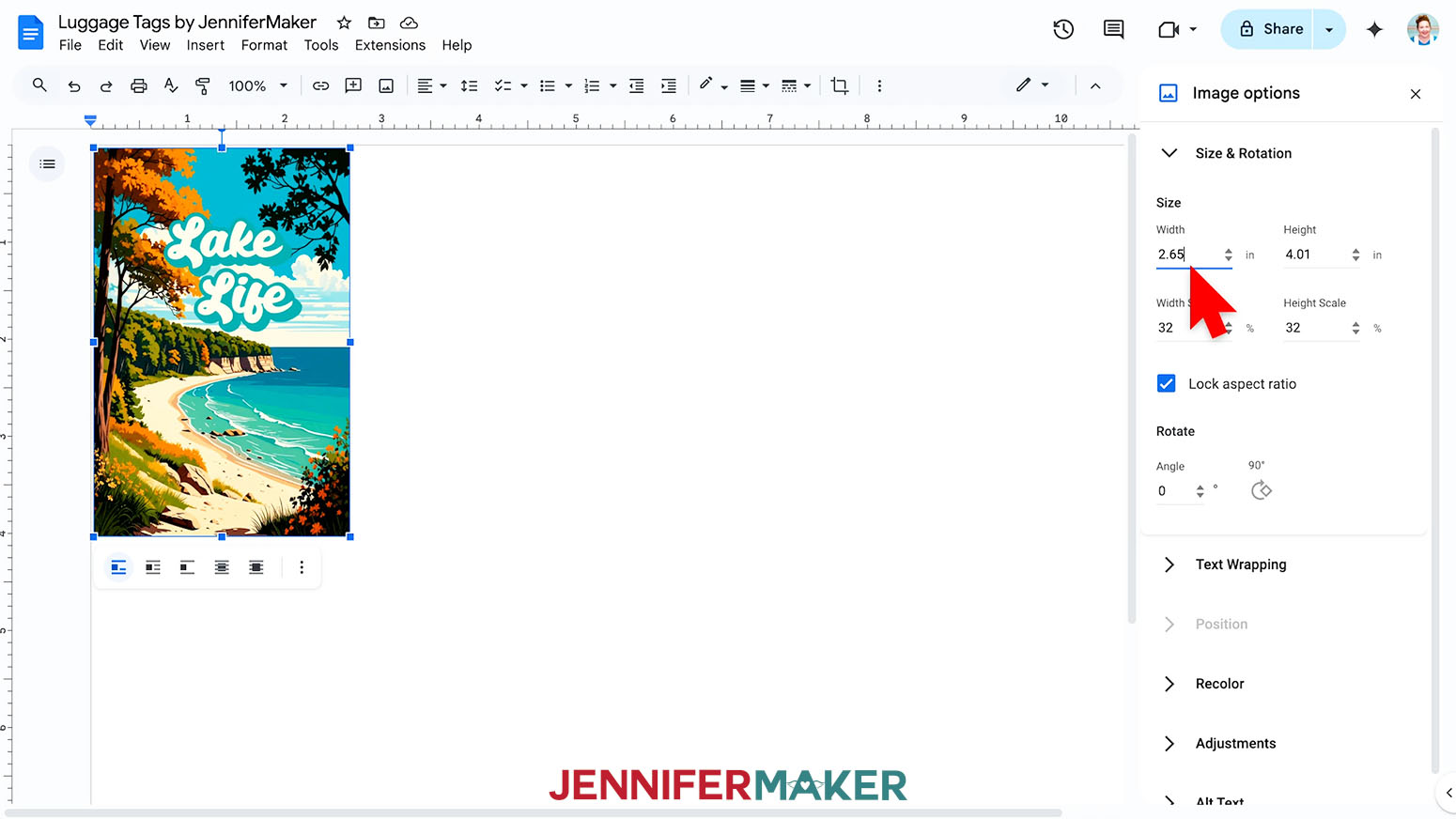This screenshot has height=819, width=1456.
Task: Decrease indent
Action: (x=636, y=85)
